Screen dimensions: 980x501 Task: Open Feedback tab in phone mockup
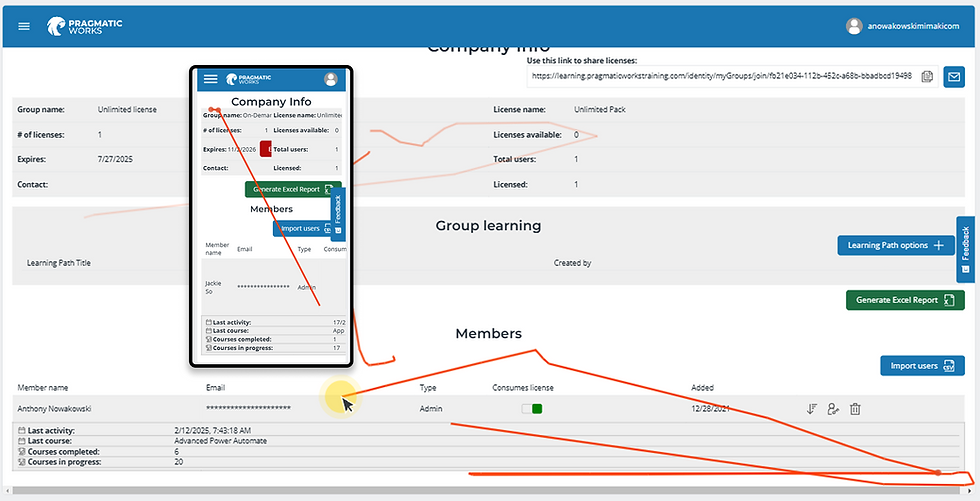[x=338, y=214]
